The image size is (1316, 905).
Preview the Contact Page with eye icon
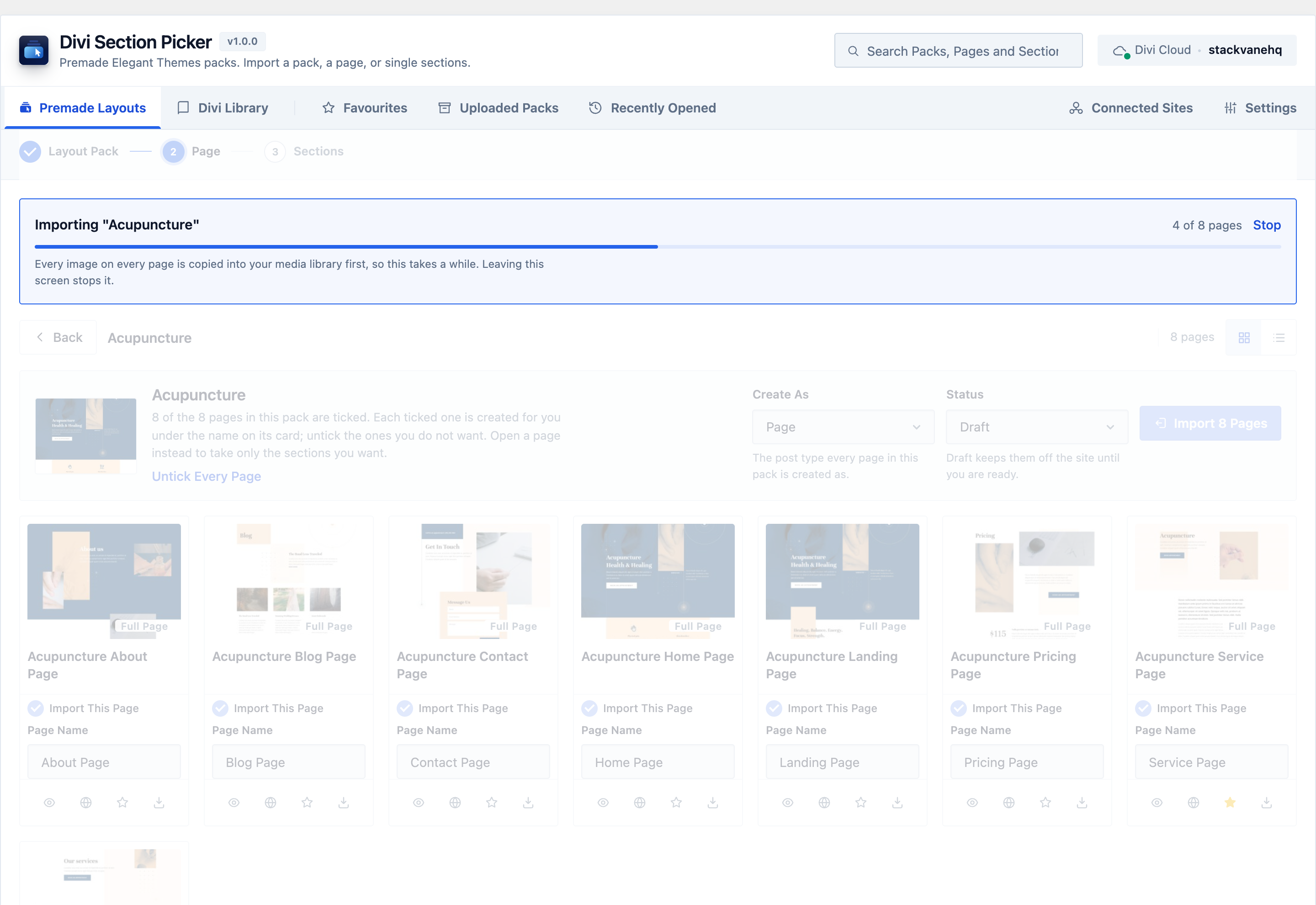419,802
